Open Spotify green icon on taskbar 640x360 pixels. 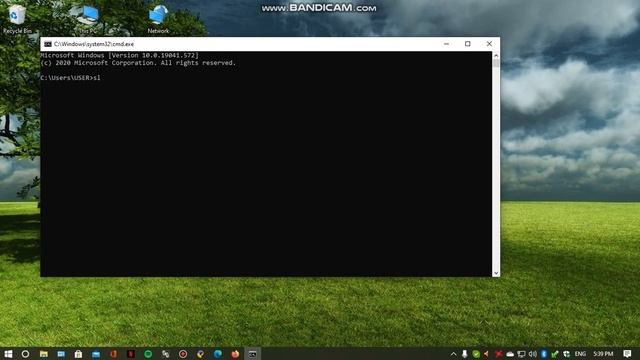[x=148, y=354]
